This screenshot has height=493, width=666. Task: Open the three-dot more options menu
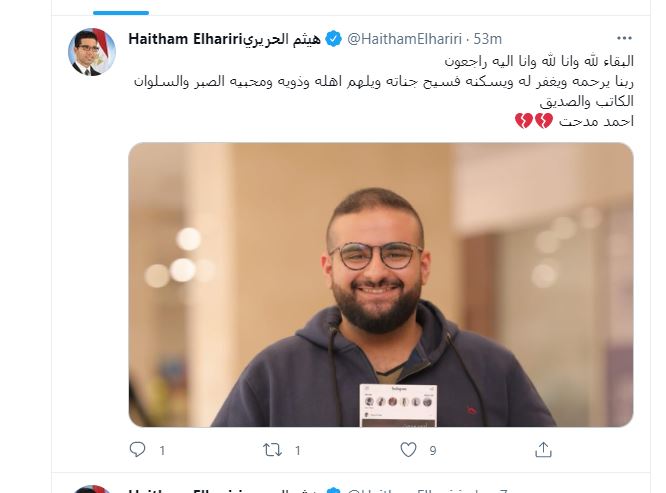[x=624, y=39]
